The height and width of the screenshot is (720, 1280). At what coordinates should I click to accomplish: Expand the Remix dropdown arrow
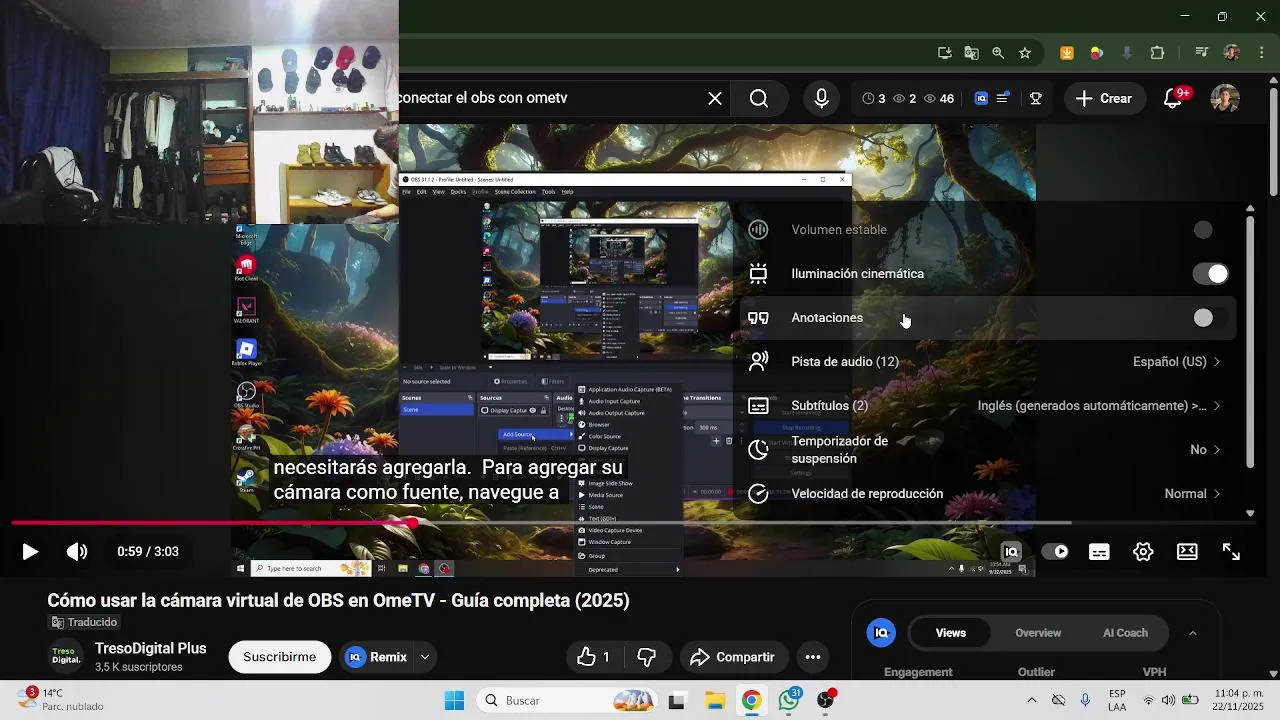coord(425,657)
